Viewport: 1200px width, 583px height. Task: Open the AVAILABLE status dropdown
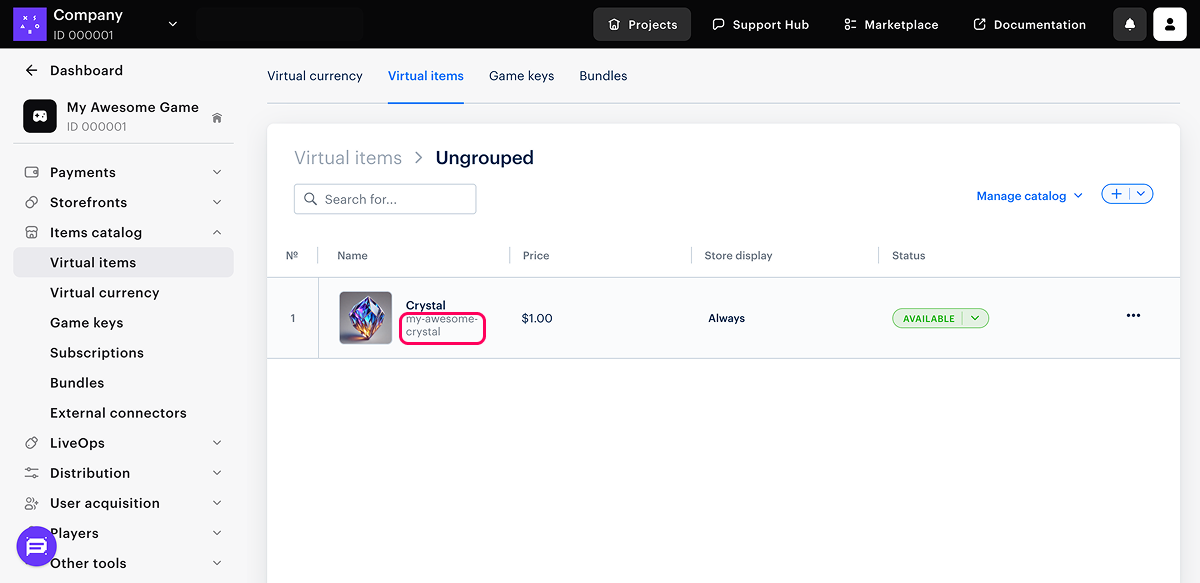click(977, 318)
